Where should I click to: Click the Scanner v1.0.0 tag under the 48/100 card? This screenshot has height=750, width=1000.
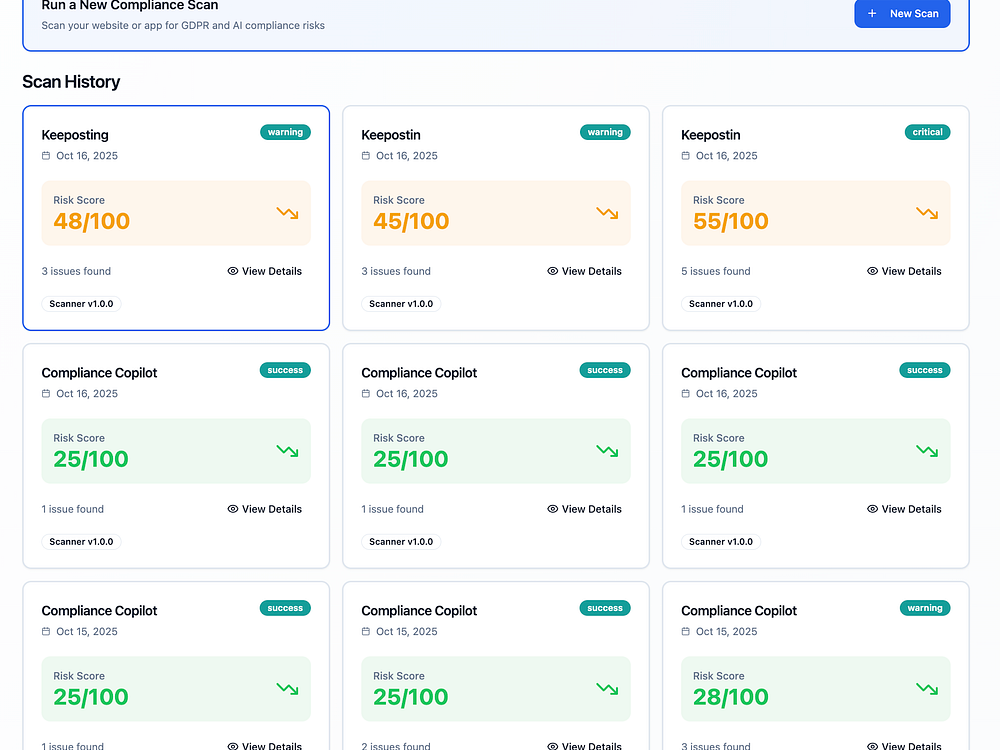(x=81, y=304)
